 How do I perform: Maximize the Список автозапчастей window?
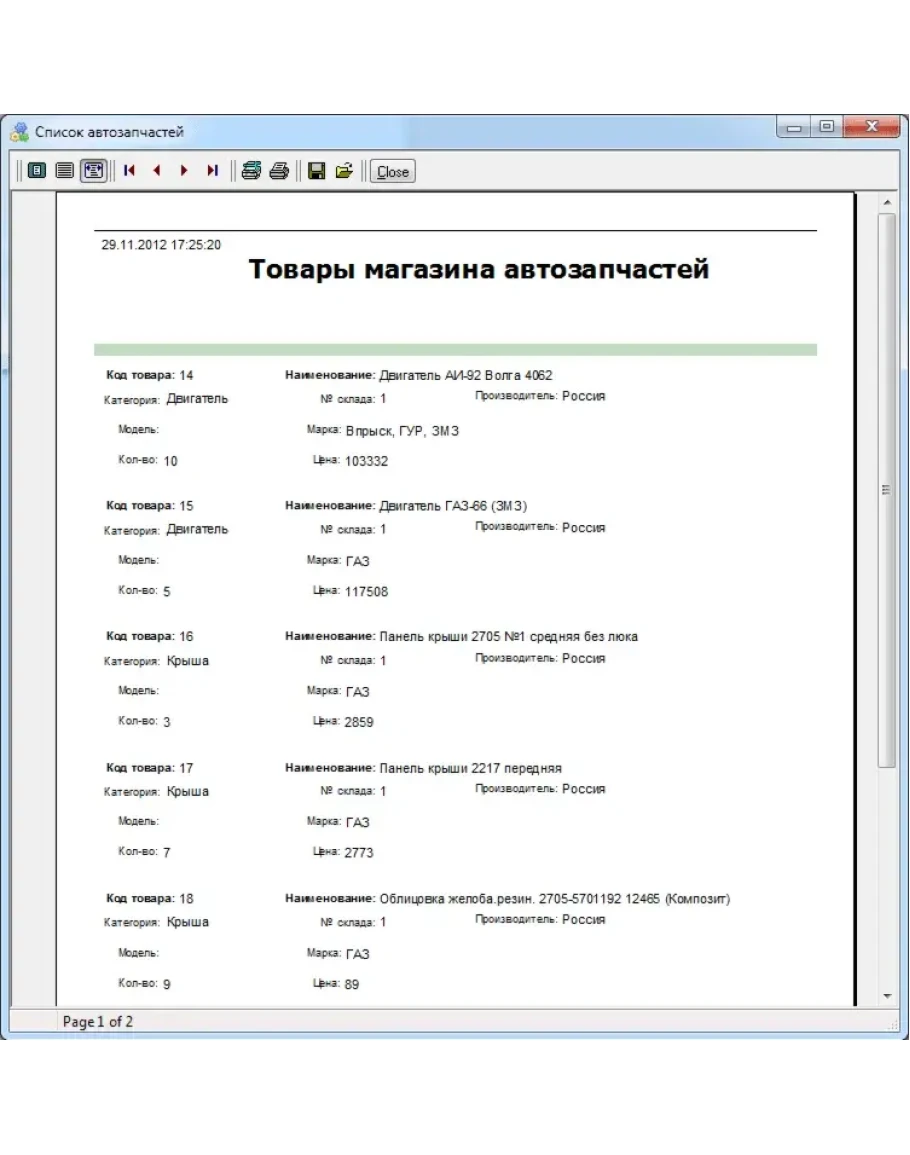click(x=826, y=128)
